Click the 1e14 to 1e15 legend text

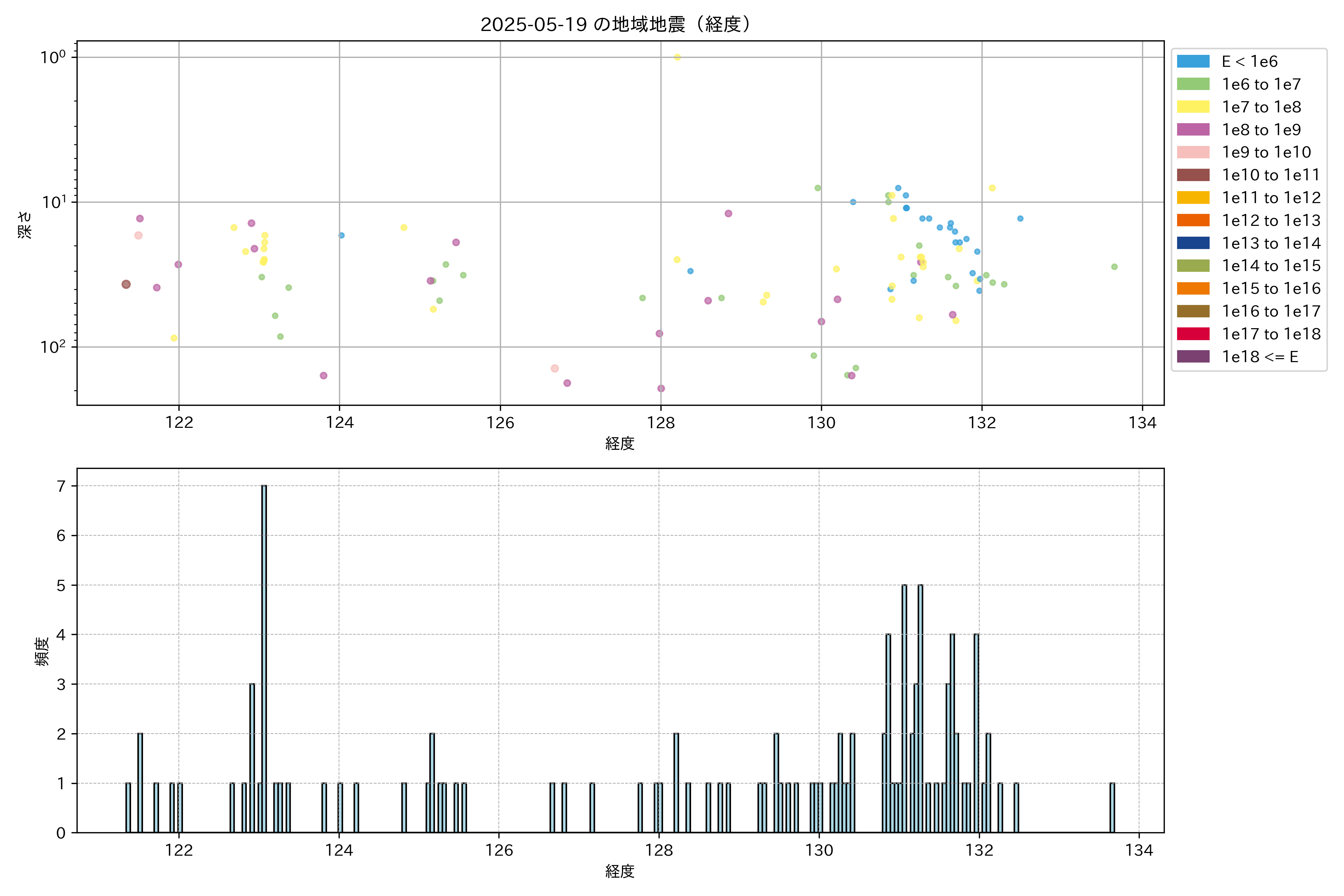[x=1271, y=266]
